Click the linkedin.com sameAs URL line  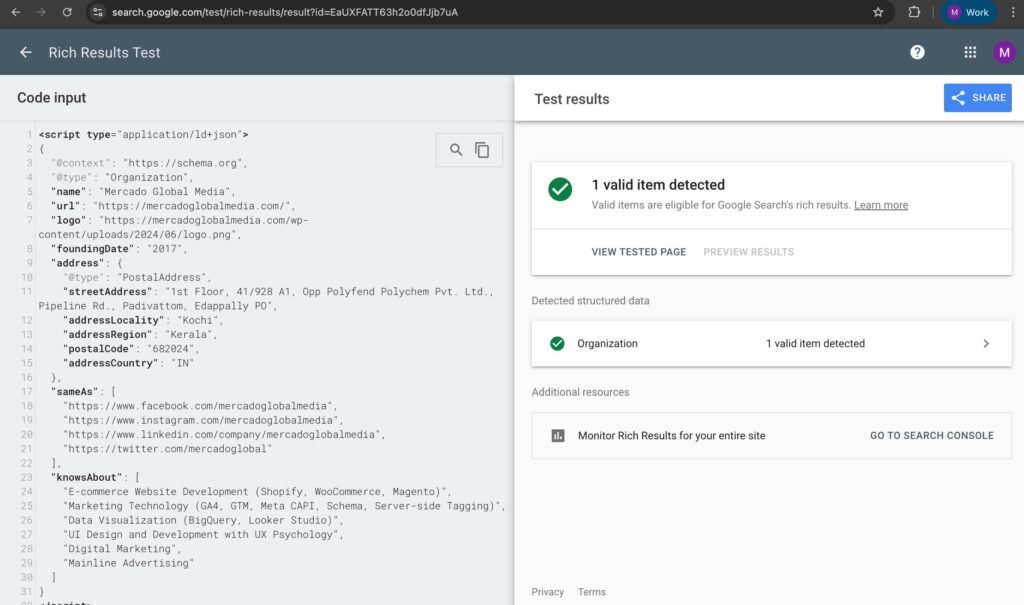(x=224, y=434)
